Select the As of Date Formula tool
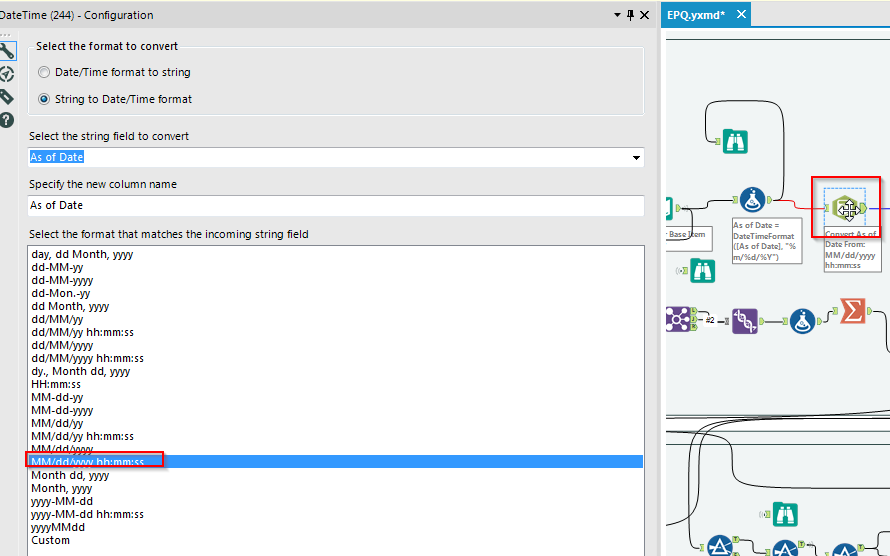 pyautogui.click(x=753, y=200)
